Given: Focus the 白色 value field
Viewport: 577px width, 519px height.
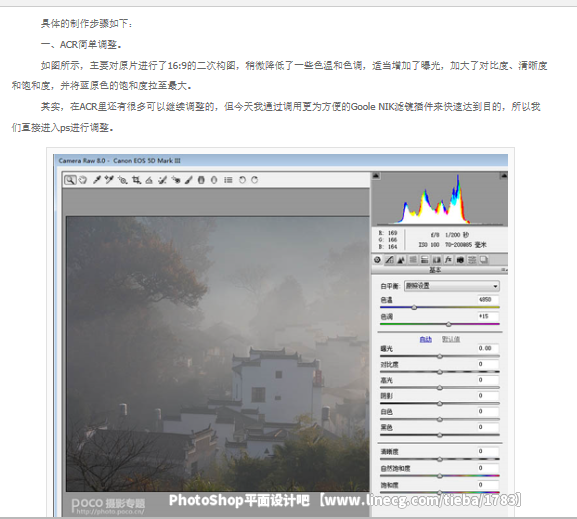Looking at the screenshot, I should tap(488, 412).
